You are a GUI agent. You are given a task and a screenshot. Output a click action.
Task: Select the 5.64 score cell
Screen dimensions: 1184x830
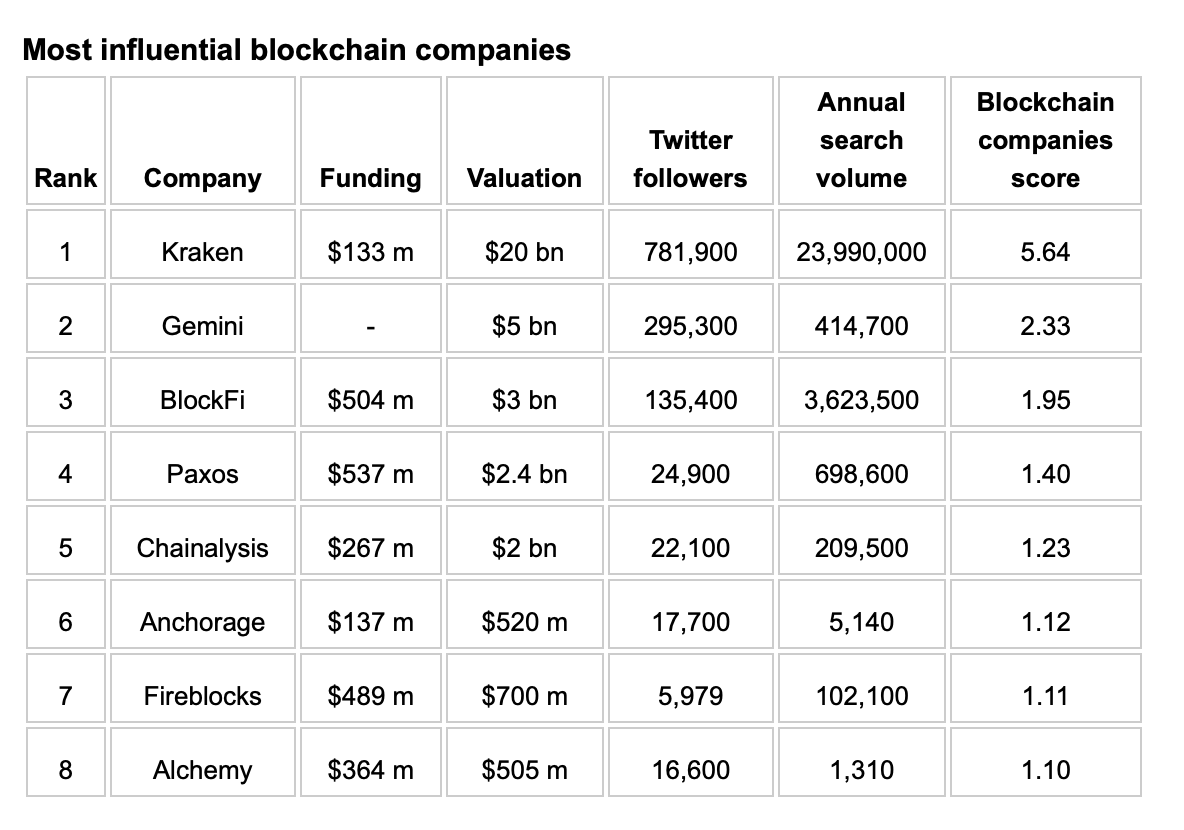1045,251
